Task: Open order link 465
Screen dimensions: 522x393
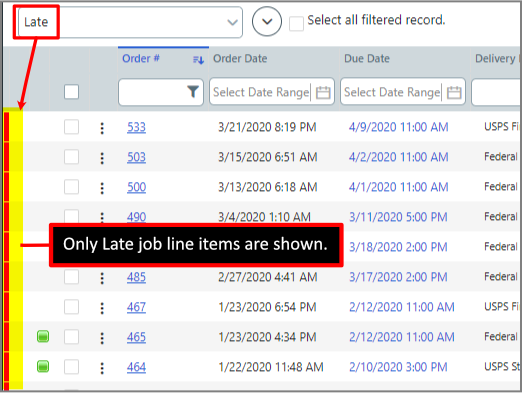Action: 136,337
